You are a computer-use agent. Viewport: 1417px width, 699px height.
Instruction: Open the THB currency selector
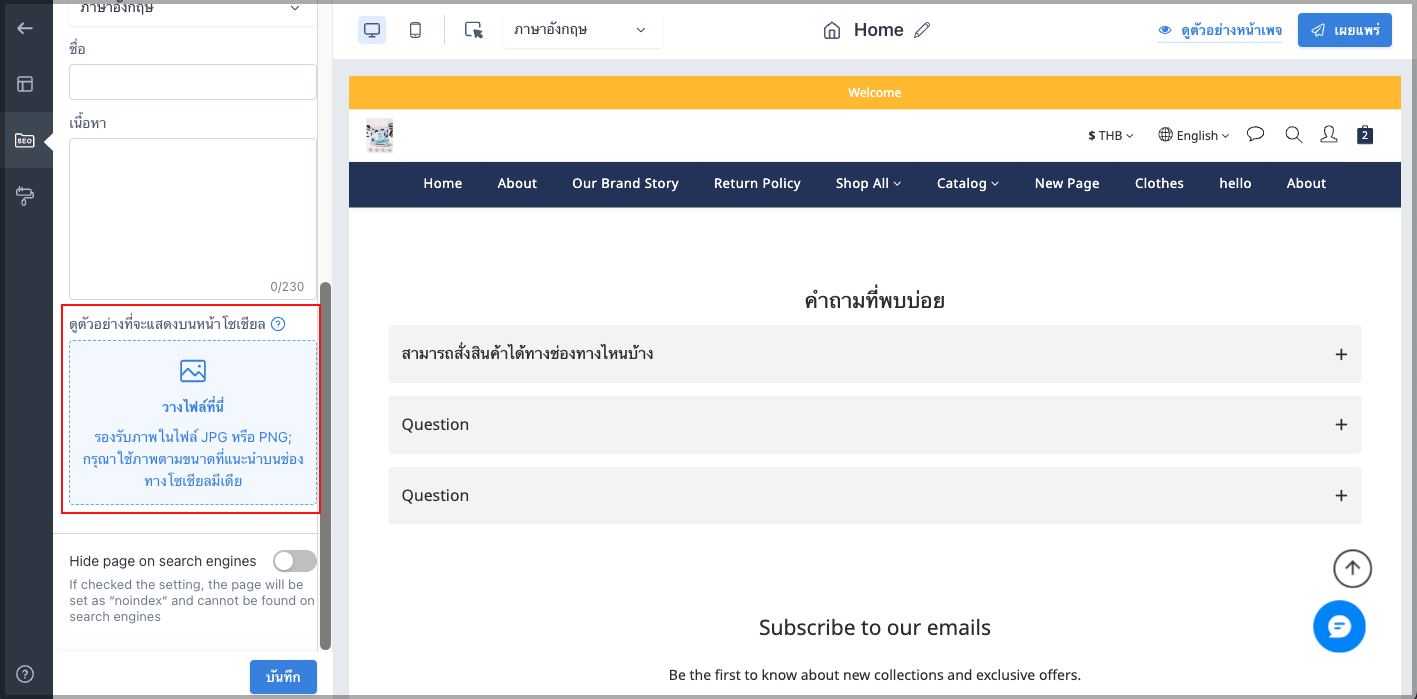[1111, 135]
